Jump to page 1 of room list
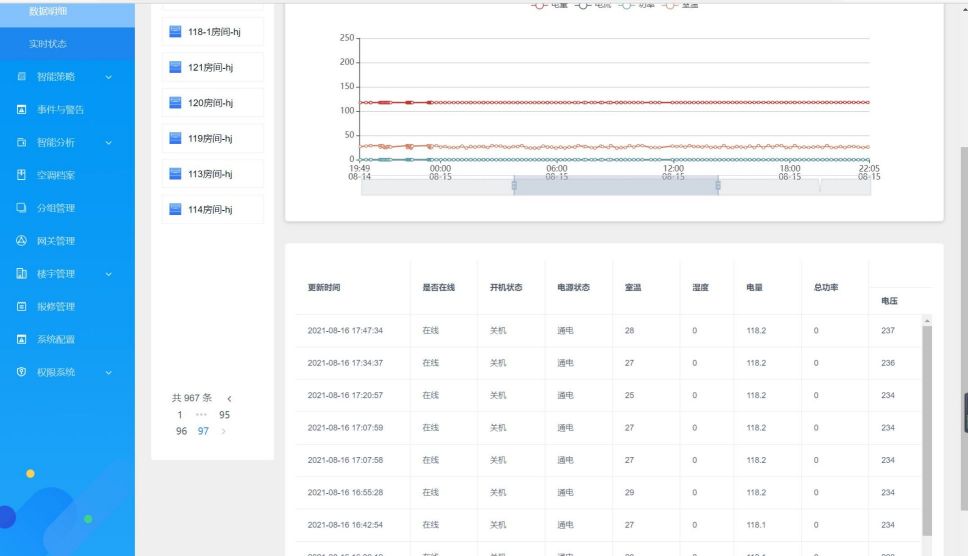 180,414
